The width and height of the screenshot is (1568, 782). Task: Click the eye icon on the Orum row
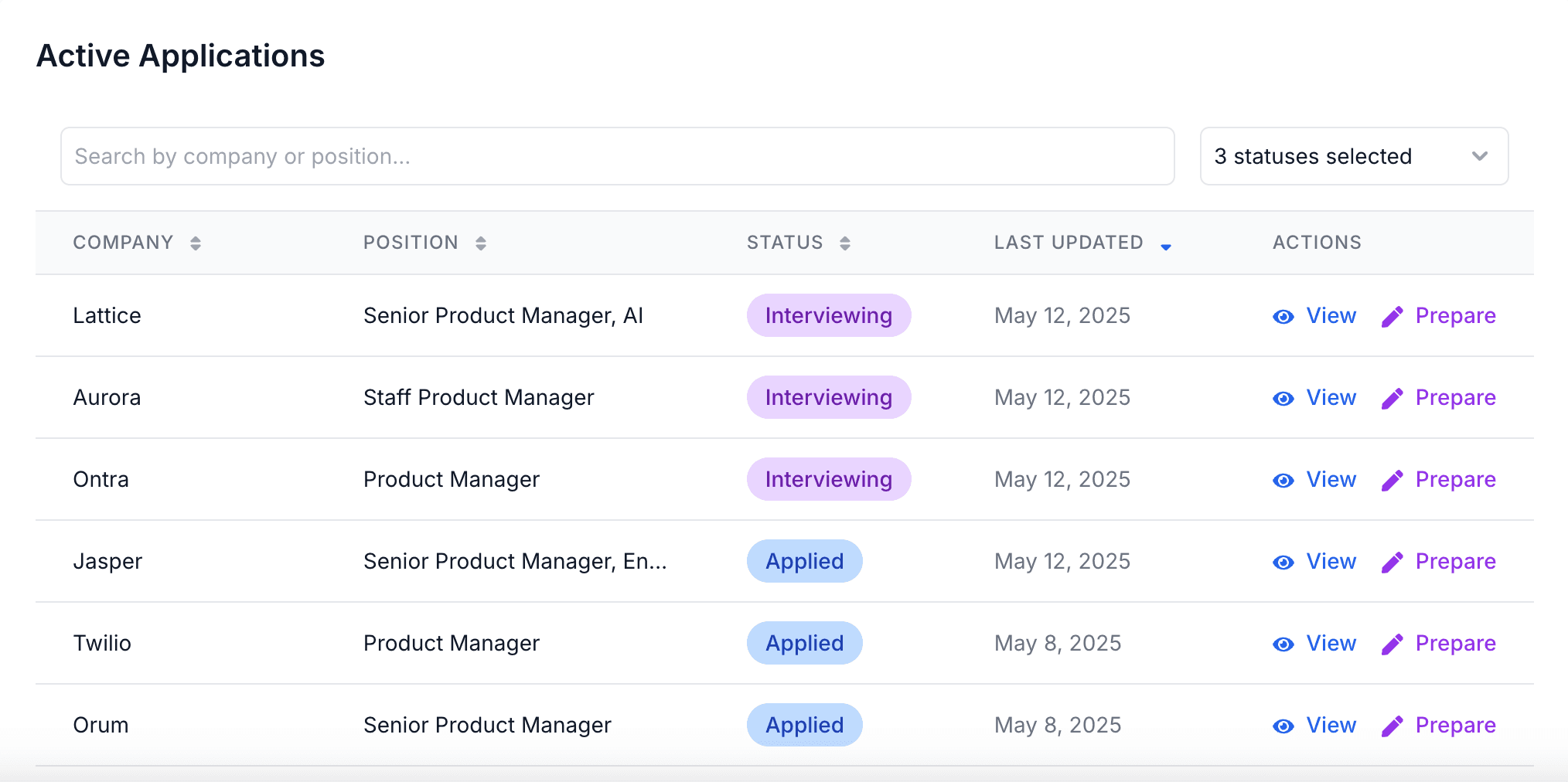point(1283,725)
